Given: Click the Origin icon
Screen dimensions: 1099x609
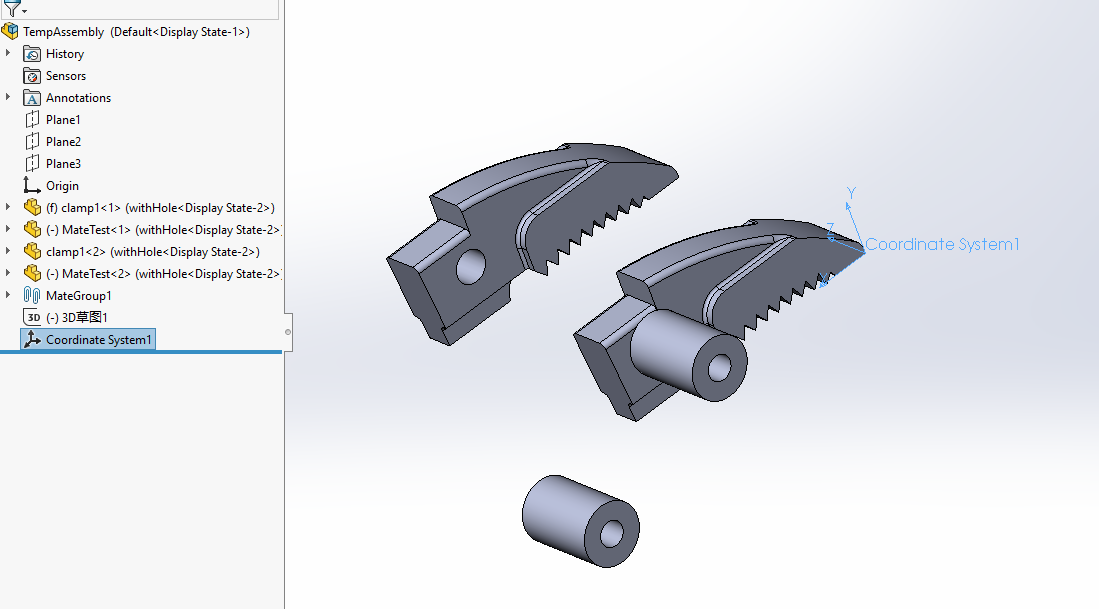Looking at the screenshot, I should (32, 185).
